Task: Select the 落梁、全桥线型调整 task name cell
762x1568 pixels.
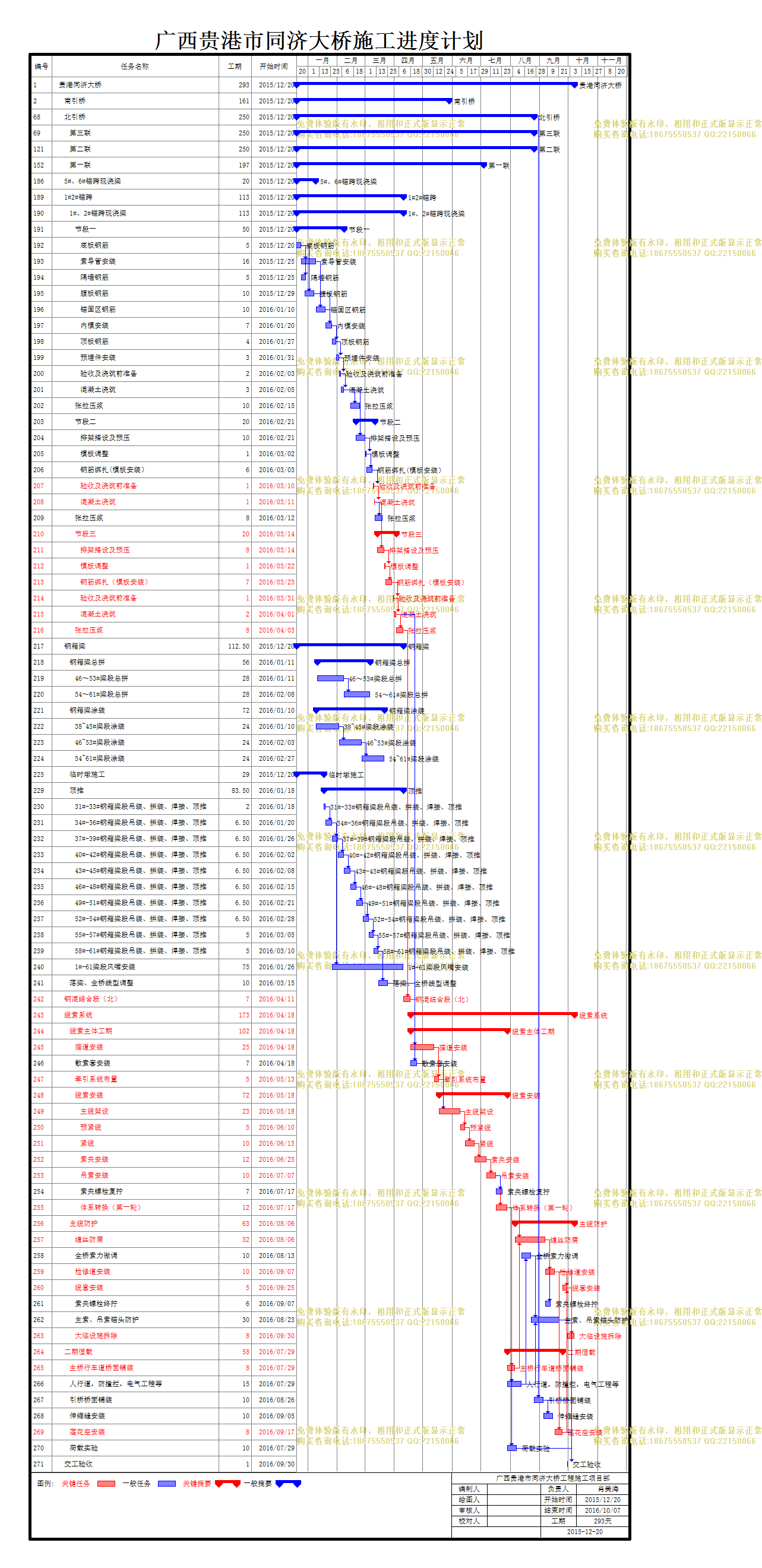Action: [102, 983]
